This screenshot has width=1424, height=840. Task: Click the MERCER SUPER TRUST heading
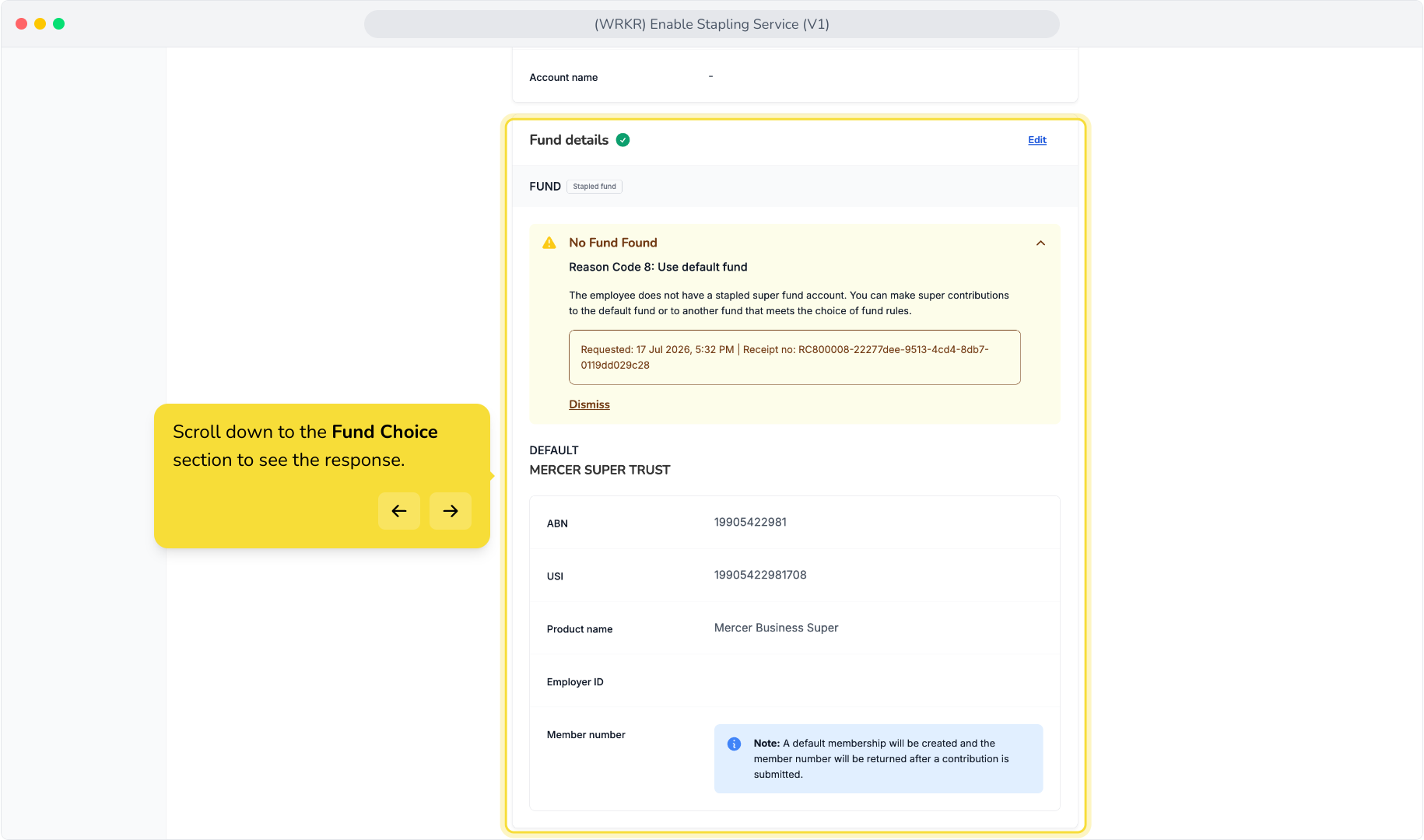600,470
